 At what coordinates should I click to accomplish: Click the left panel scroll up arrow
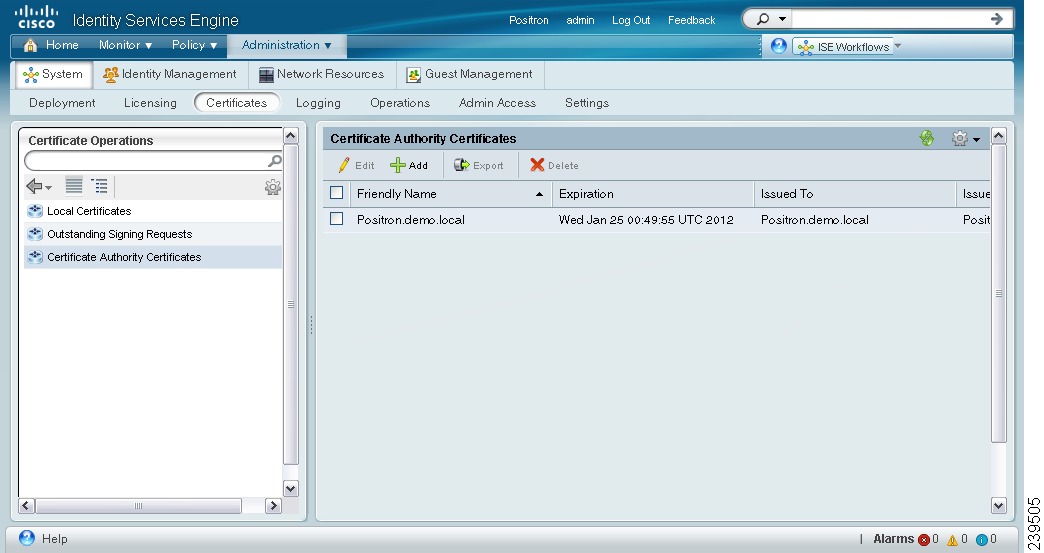point(291,136)
